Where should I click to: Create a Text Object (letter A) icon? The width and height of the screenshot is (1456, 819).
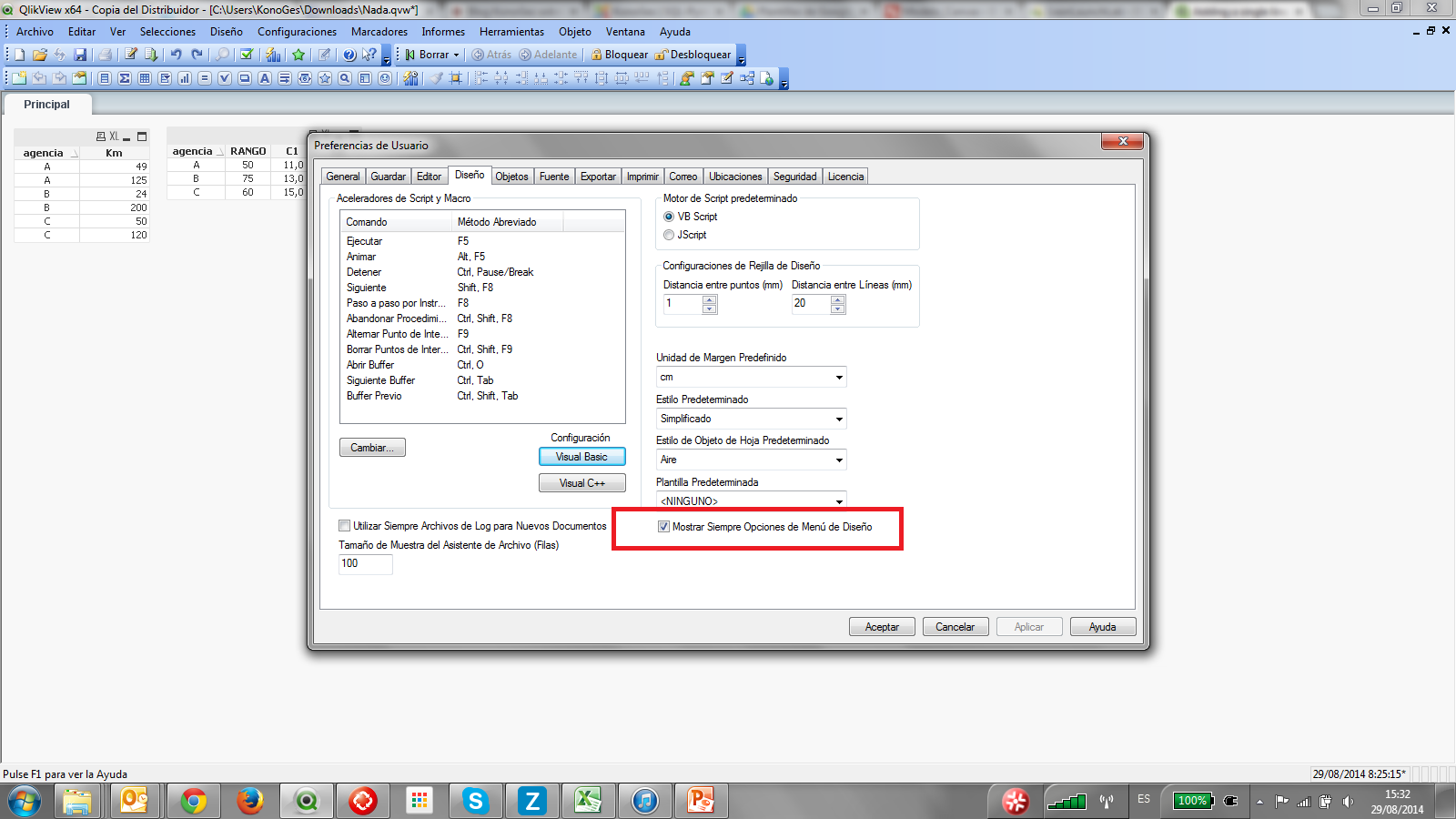pyautogui.click(x=265, y=78)
